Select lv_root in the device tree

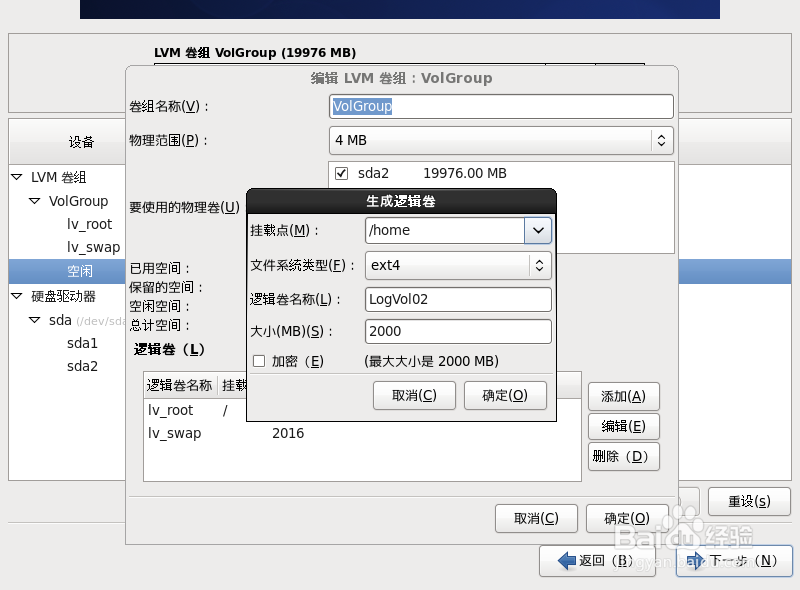[88, 223]
